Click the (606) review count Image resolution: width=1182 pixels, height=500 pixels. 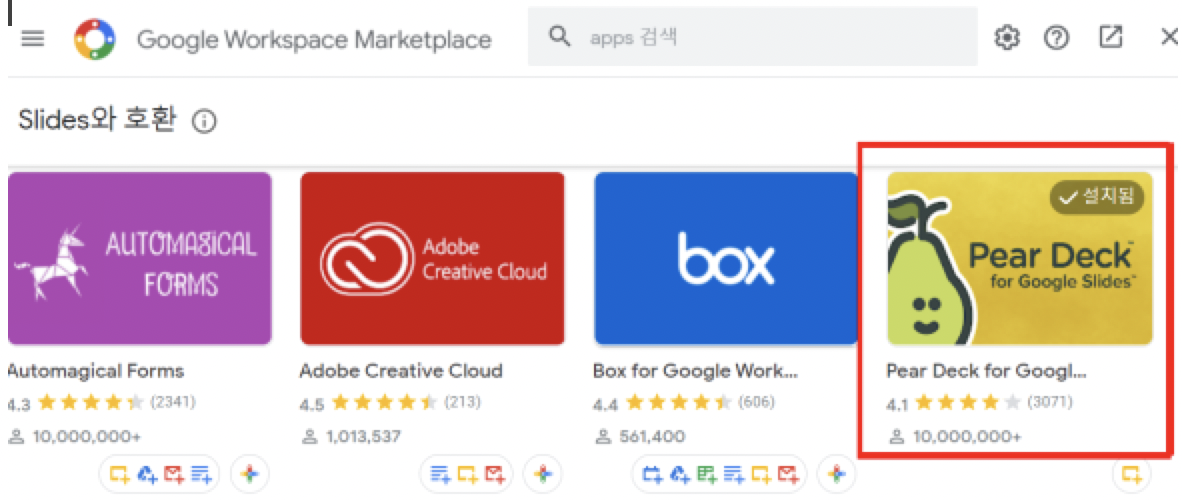point(756,403)
